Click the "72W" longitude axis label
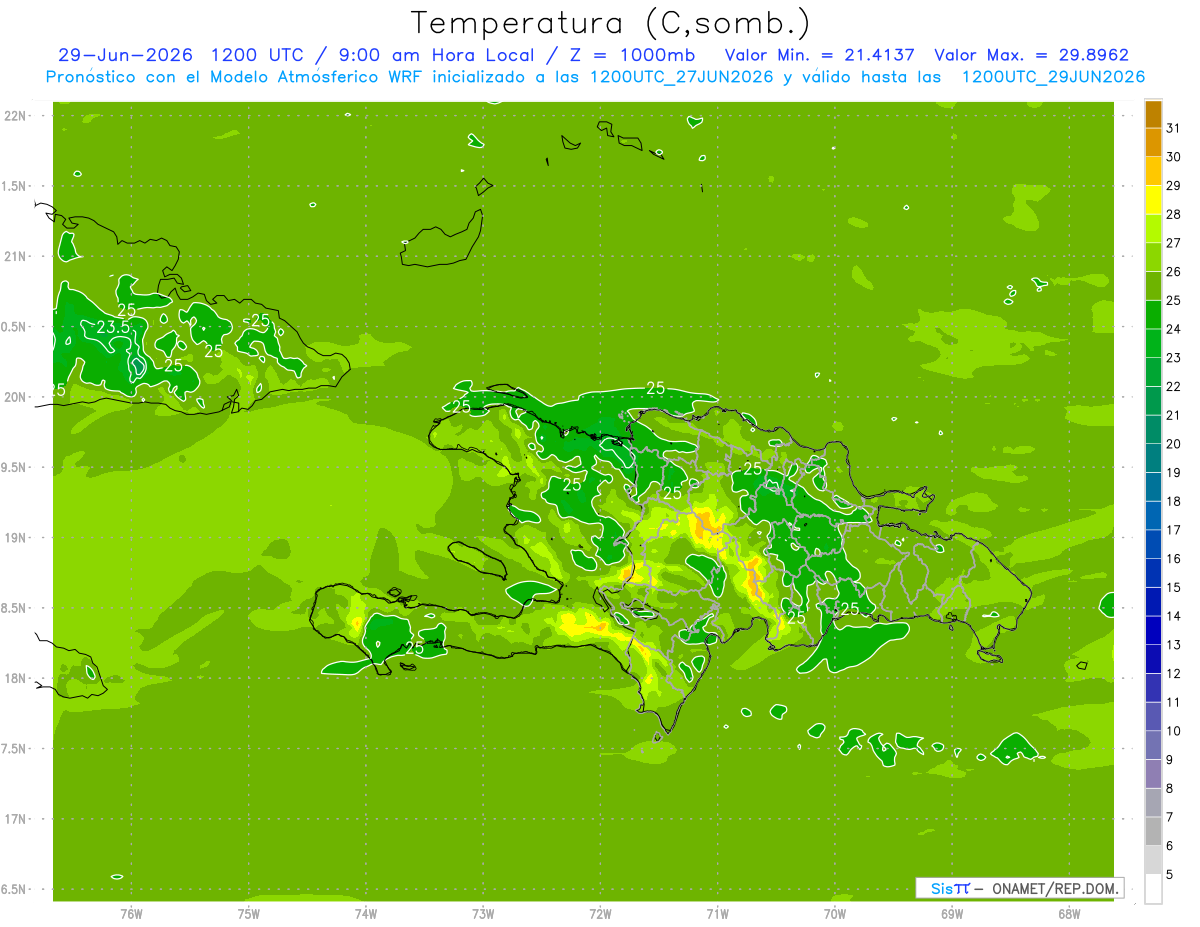 coord(600,914)
